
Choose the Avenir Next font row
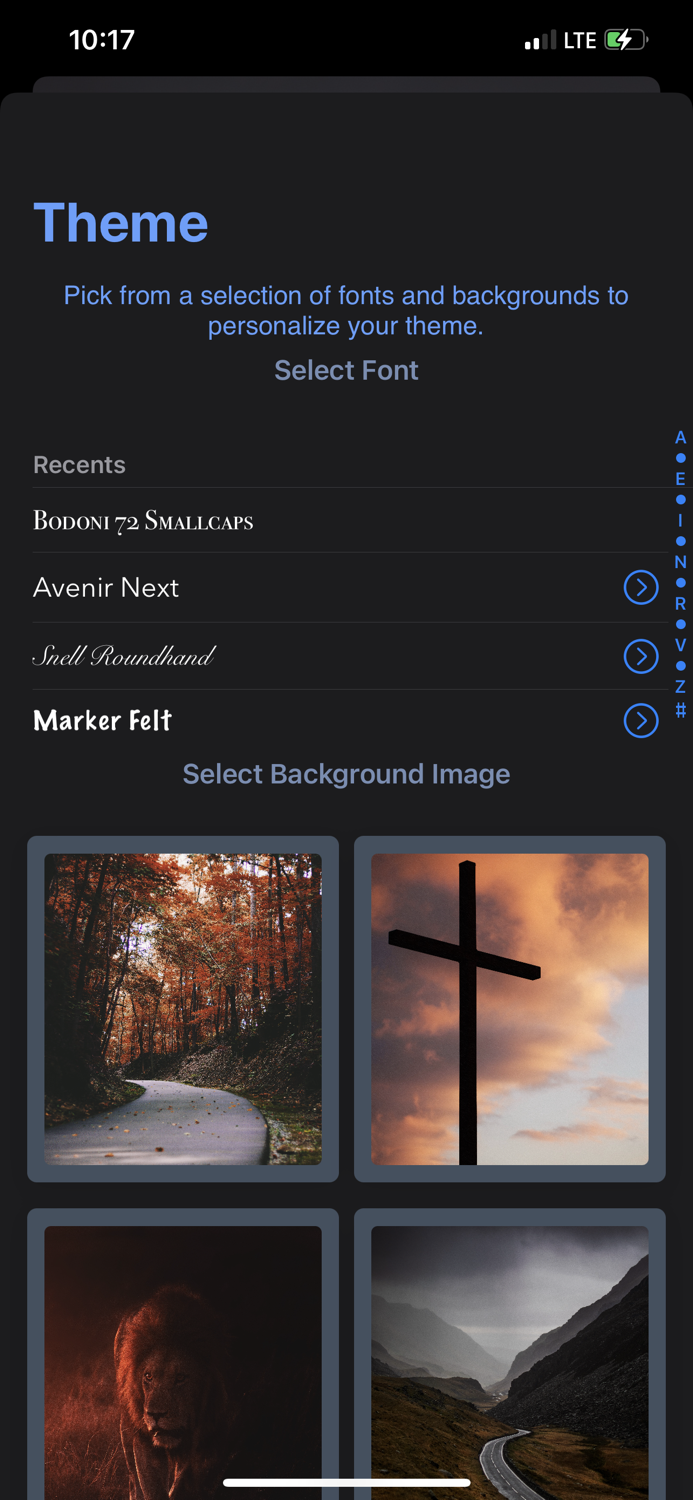pos(346,587)
